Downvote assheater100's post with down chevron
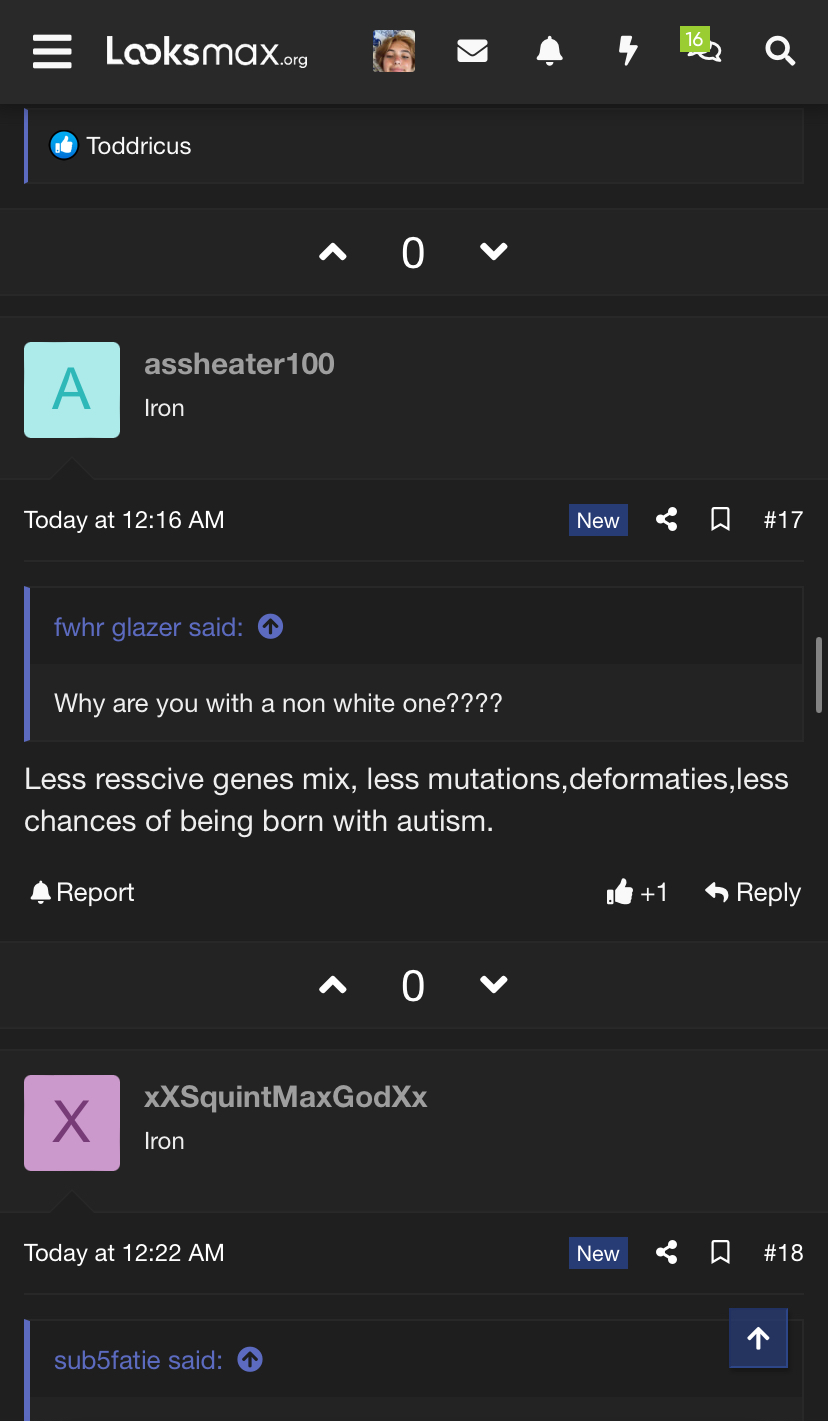The width and height of the screenshot is (828, 1421). coord(494,985)
